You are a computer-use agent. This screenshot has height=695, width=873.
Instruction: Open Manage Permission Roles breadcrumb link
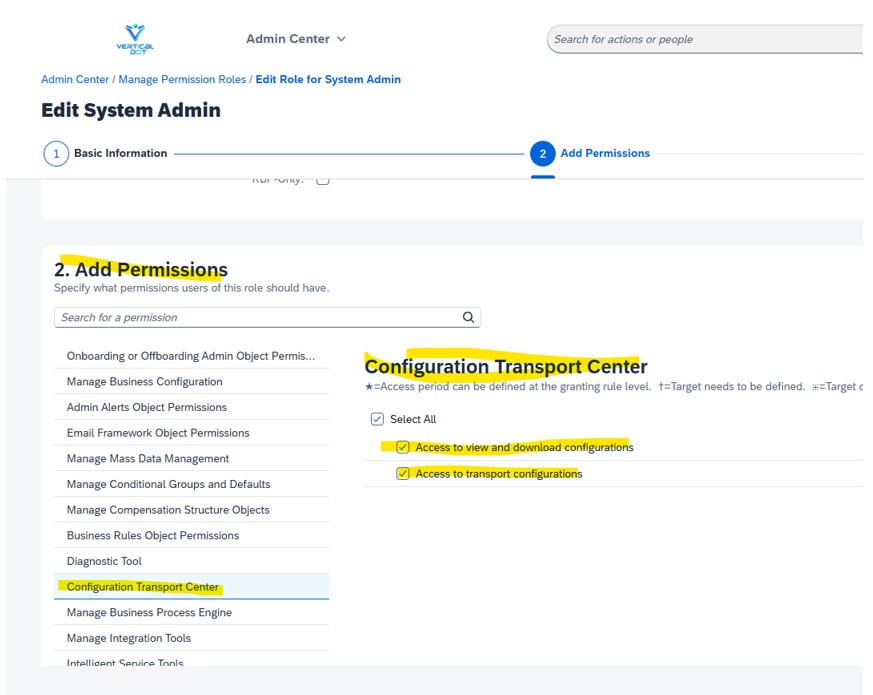182,79
